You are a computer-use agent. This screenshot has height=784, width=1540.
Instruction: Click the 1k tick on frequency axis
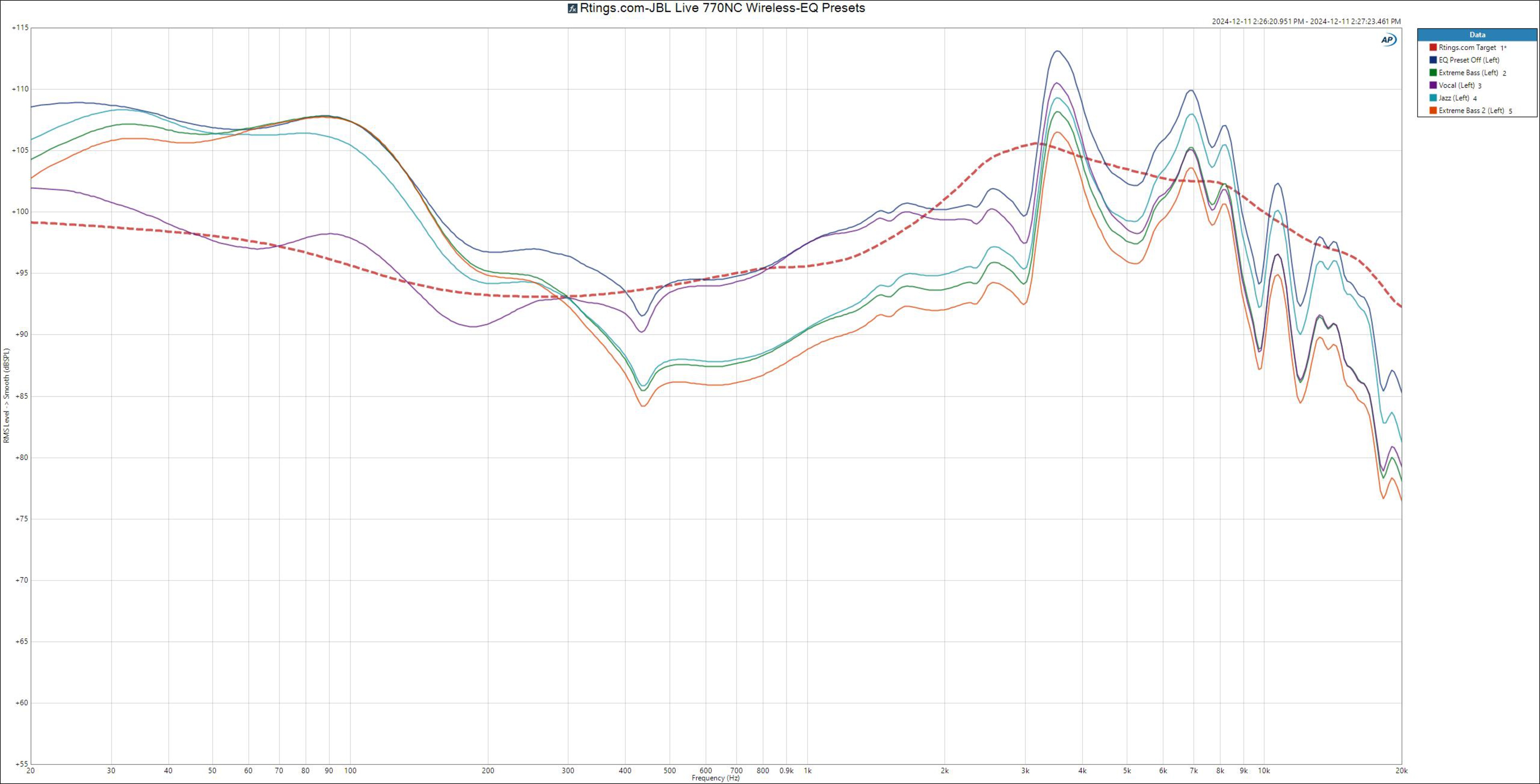coord(808,771)
